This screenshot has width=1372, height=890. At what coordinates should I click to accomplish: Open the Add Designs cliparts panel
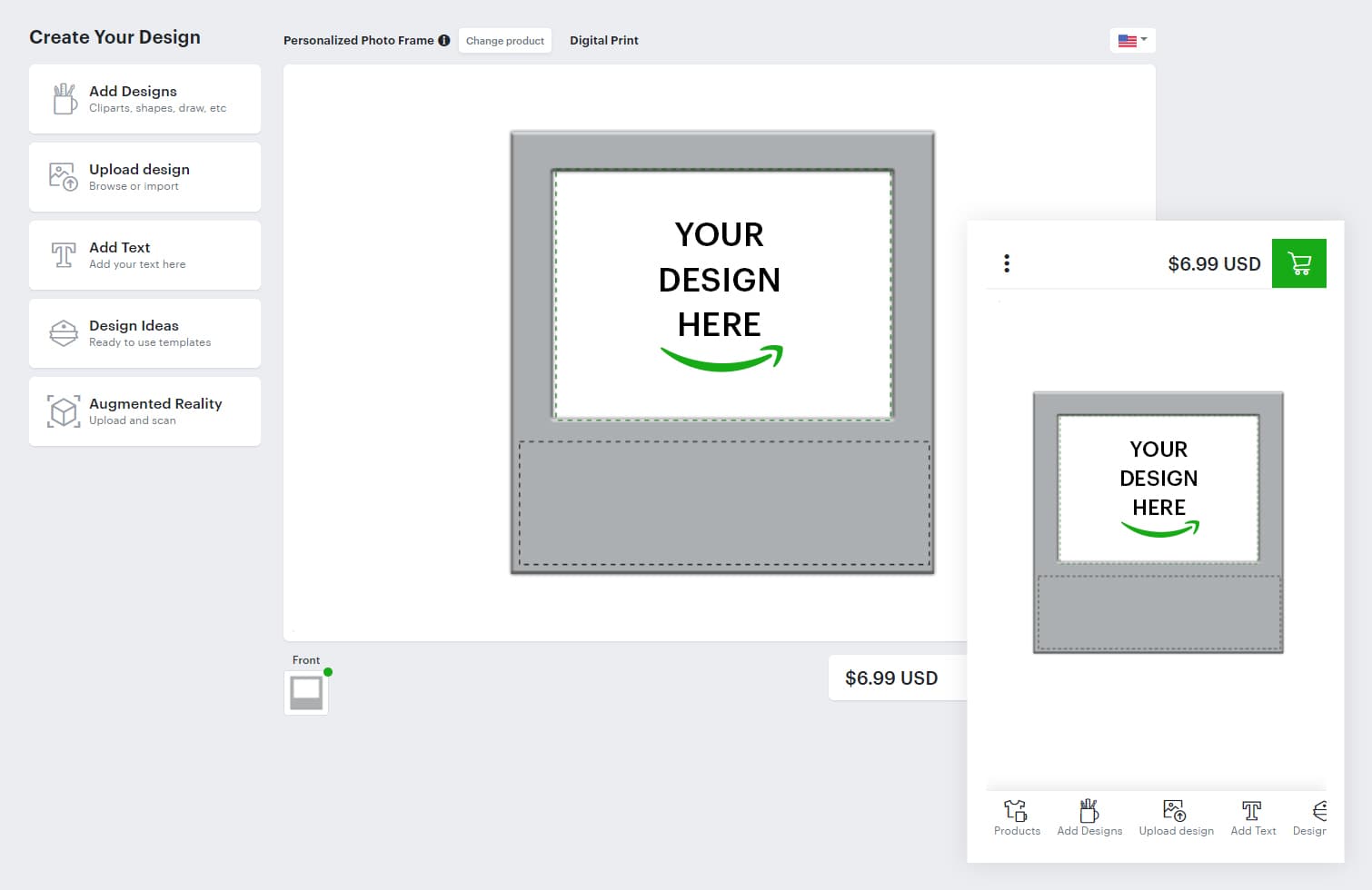pyautogui.click(x=144, y=98)
